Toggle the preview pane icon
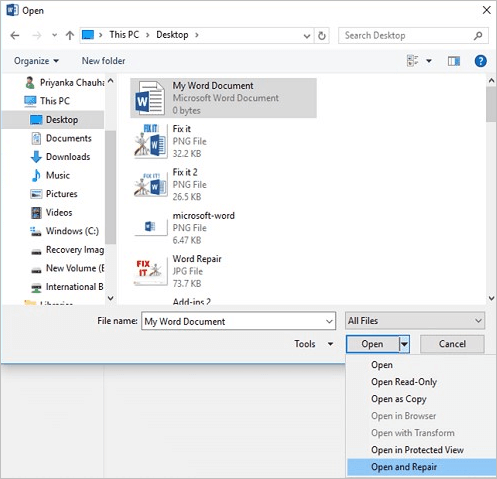Image resolution: width=497 pixels, height=479 pixels. point(454,61)
